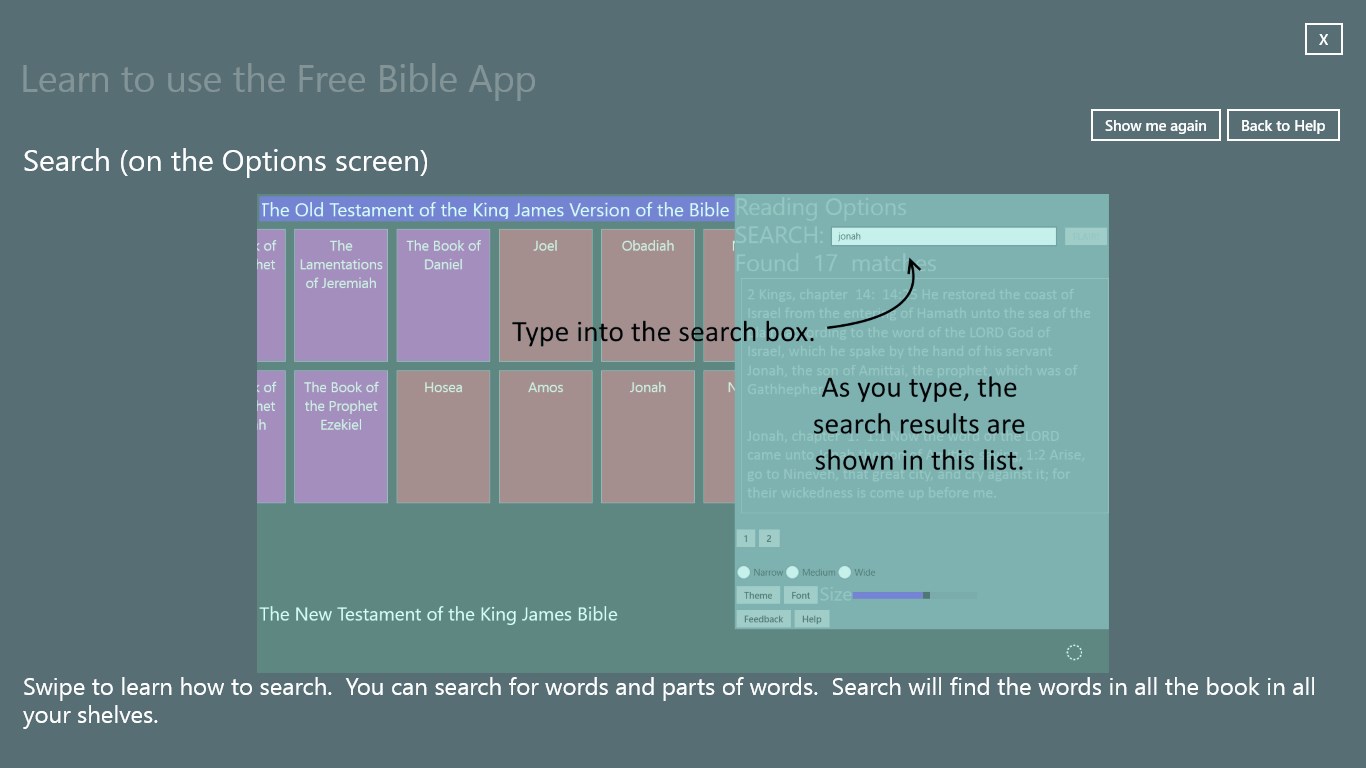Click the search box containing jonah
The width and height of the screenshot is (1366, 768).
(943, 236)
